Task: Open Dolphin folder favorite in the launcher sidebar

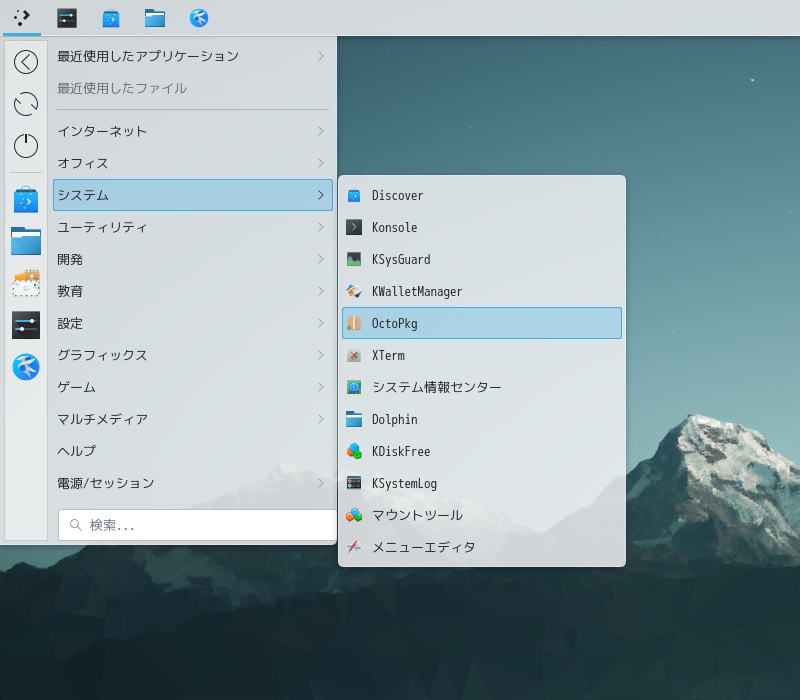Action: tap(26, 241)
